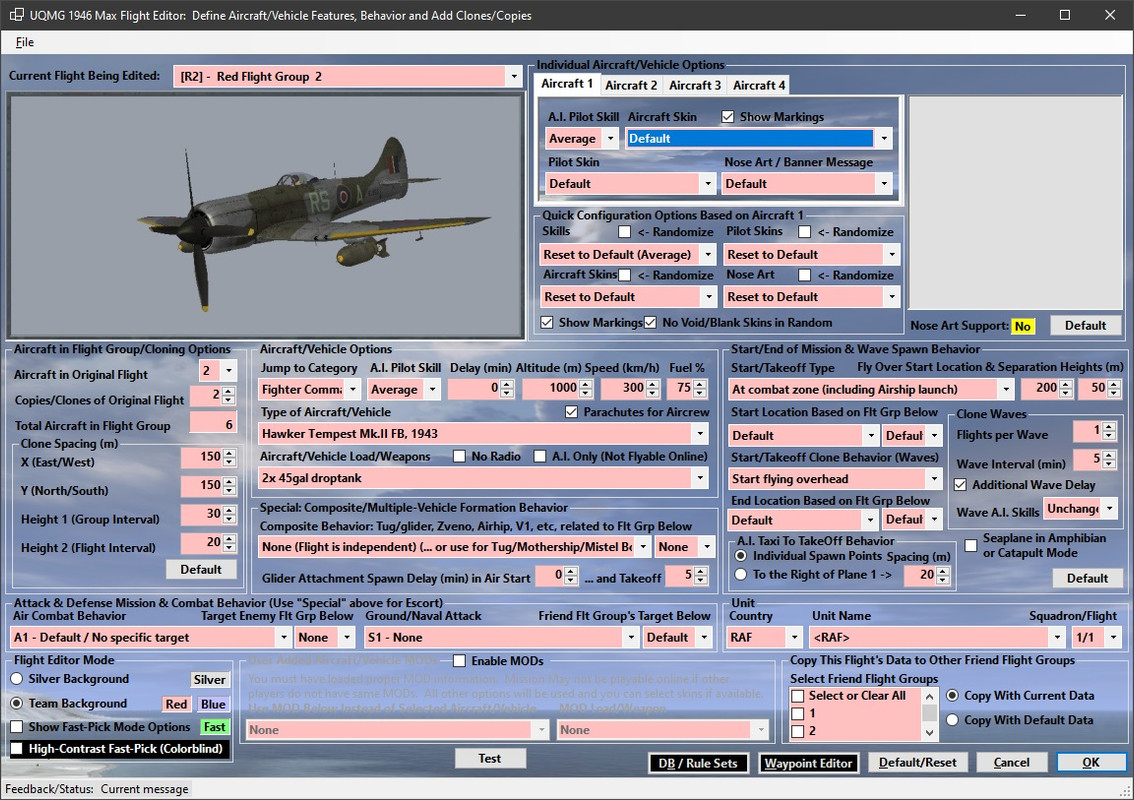This screenshot has height=800, width=1134.
Task: Click the Red team color button
Action: 176,704
